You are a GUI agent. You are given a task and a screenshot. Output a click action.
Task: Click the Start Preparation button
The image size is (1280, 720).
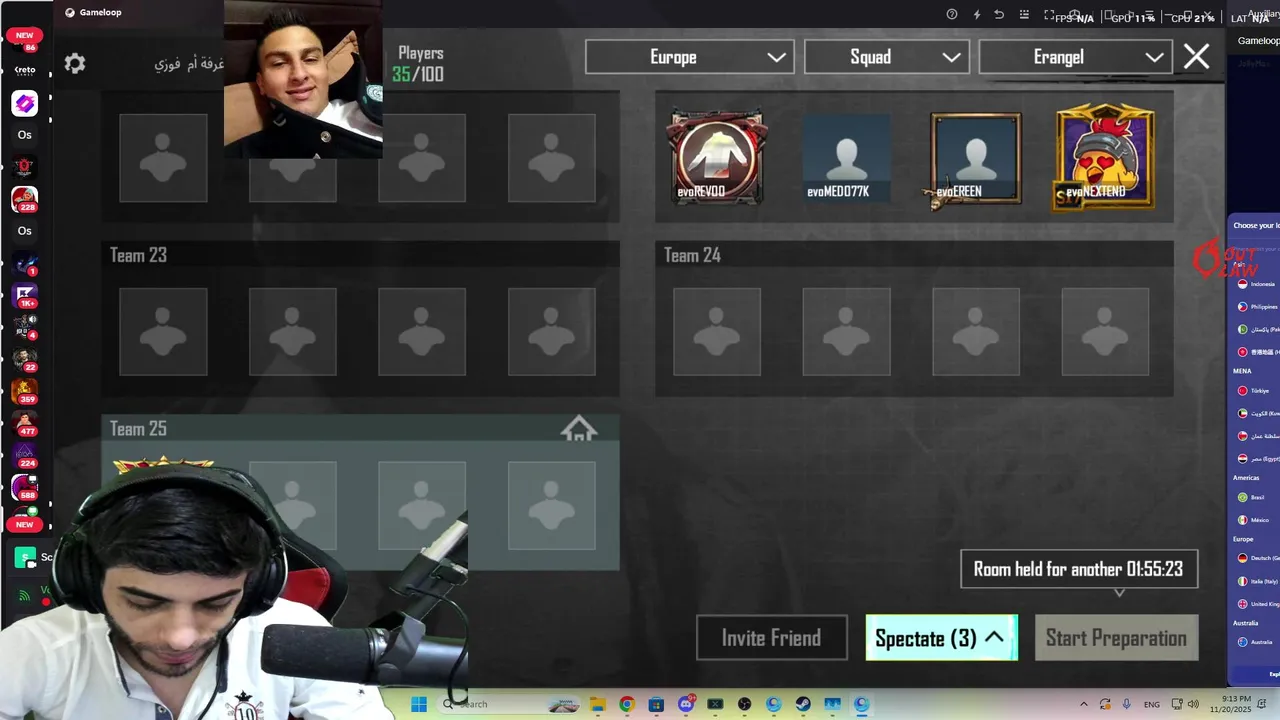1116,638
